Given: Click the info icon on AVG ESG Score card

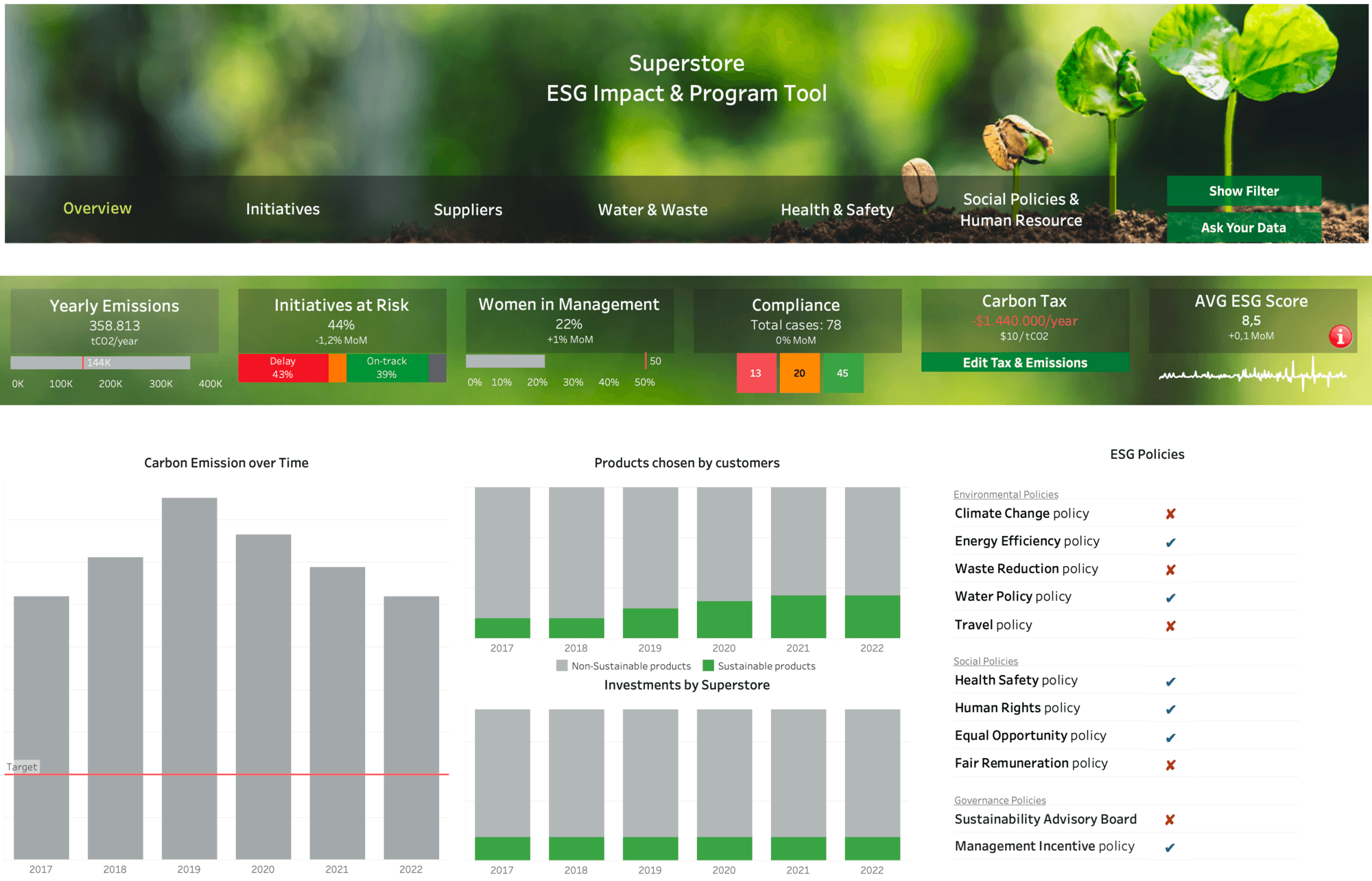Looking at the screenshot, I should click(x=1340, y=336).
